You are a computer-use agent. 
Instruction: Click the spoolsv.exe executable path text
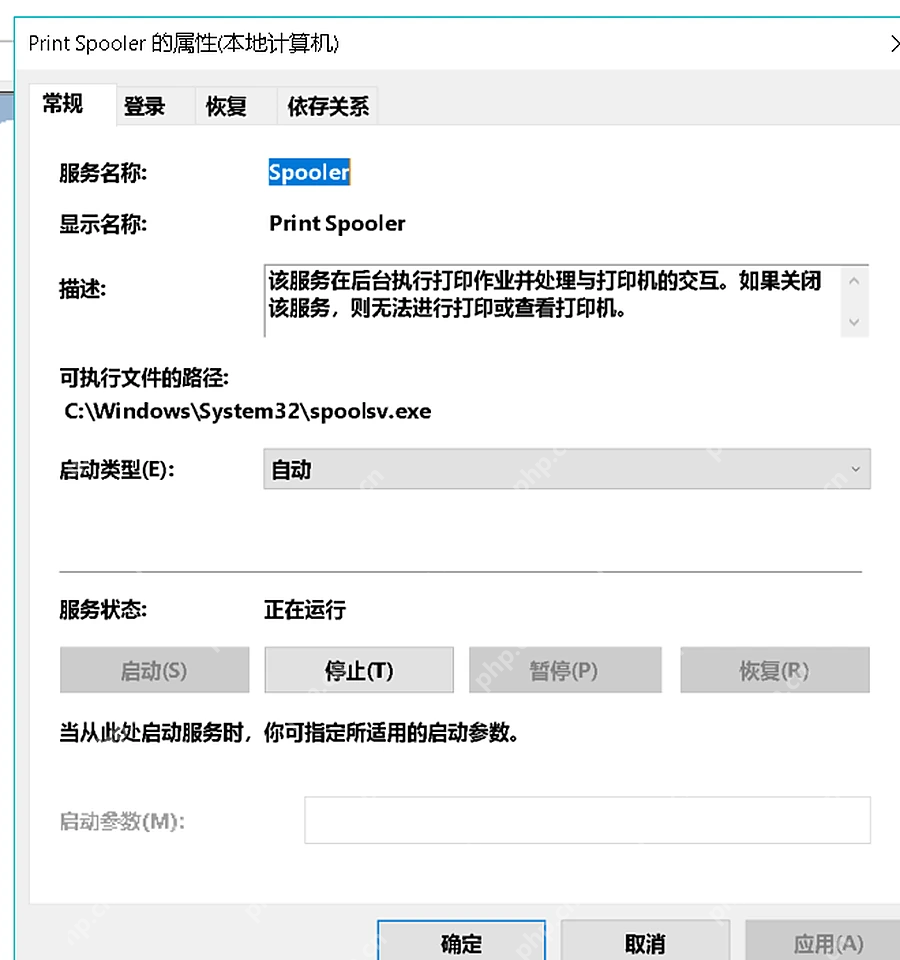[248, 411]
